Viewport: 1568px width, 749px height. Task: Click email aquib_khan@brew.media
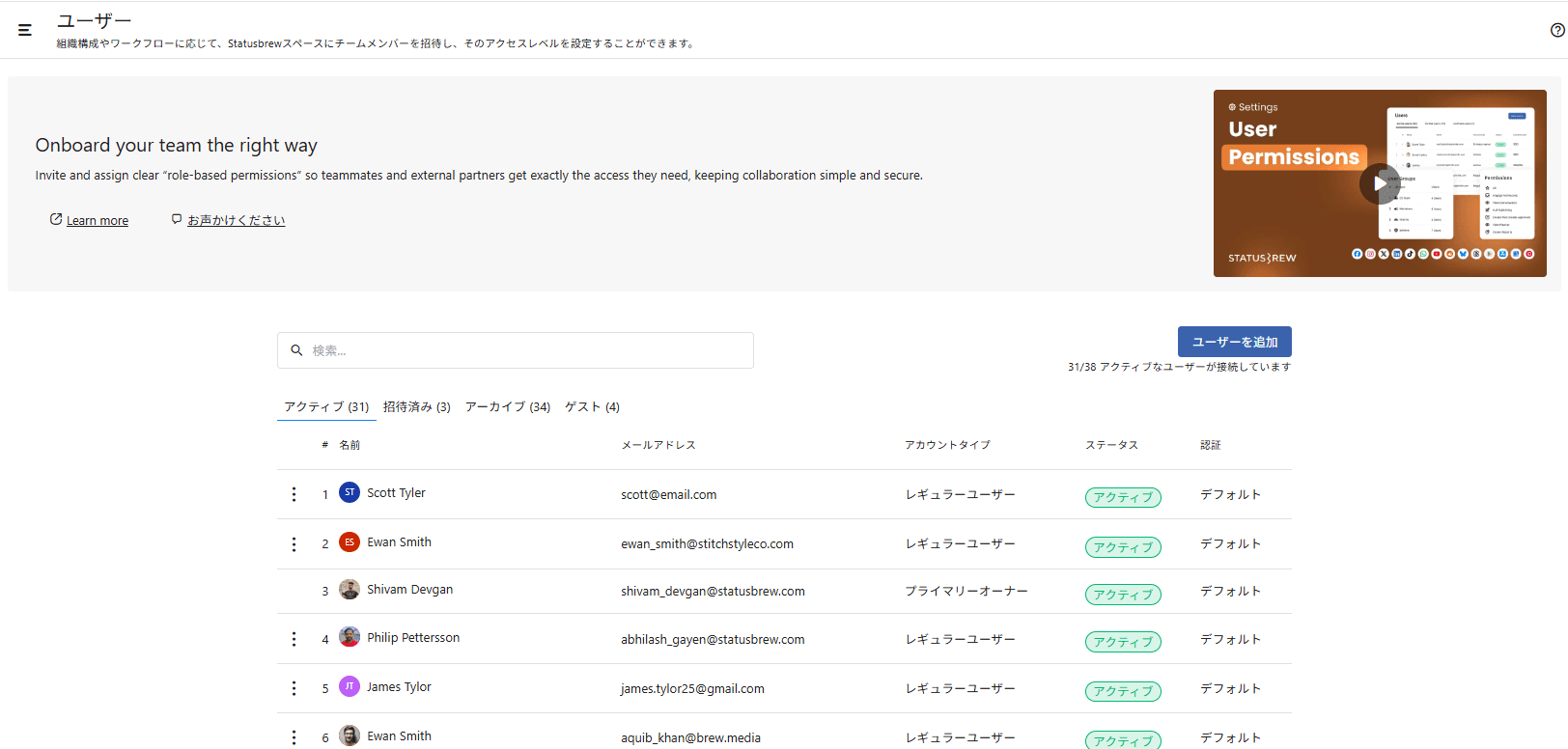click(x=690, y=738)
